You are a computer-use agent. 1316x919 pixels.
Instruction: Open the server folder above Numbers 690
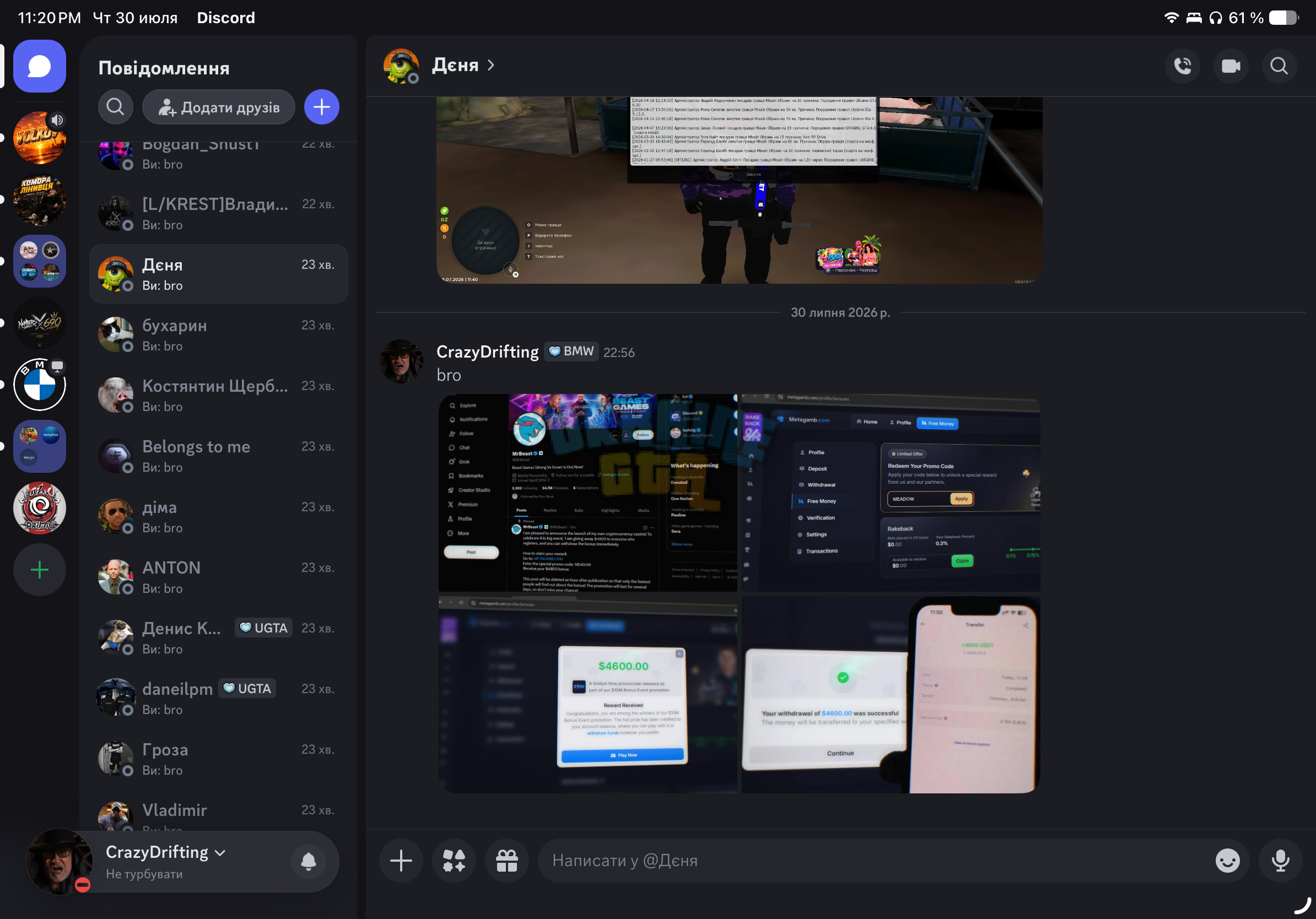tap(40, 261)
